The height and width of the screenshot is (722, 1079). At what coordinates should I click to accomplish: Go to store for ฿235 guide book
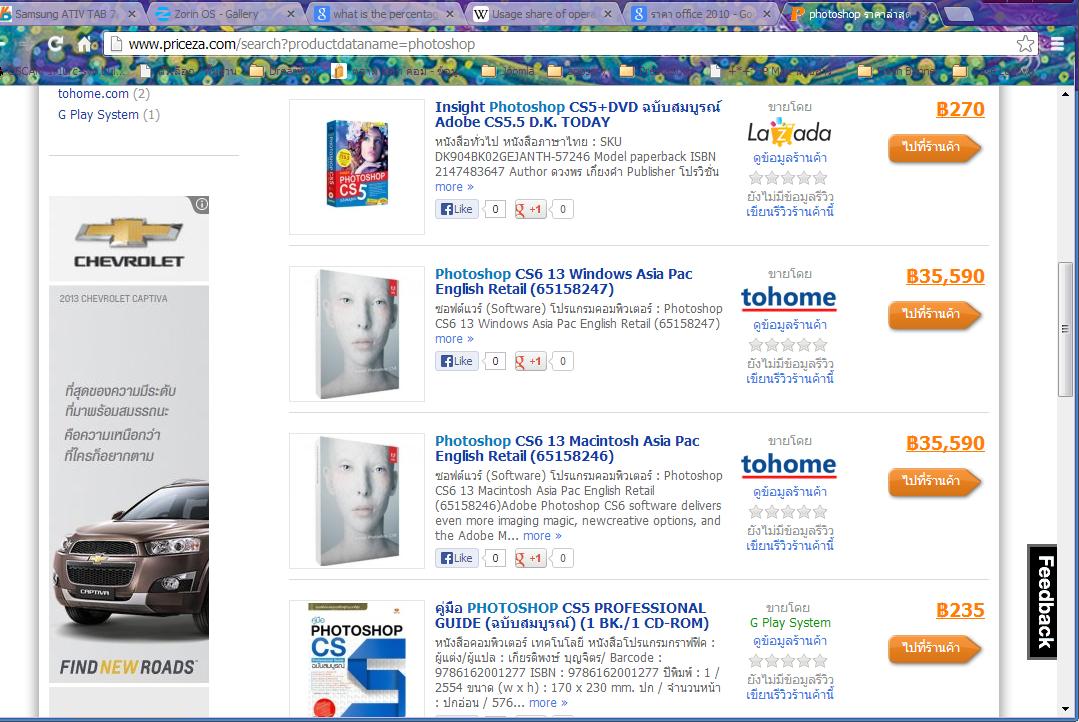pos(934,649)
